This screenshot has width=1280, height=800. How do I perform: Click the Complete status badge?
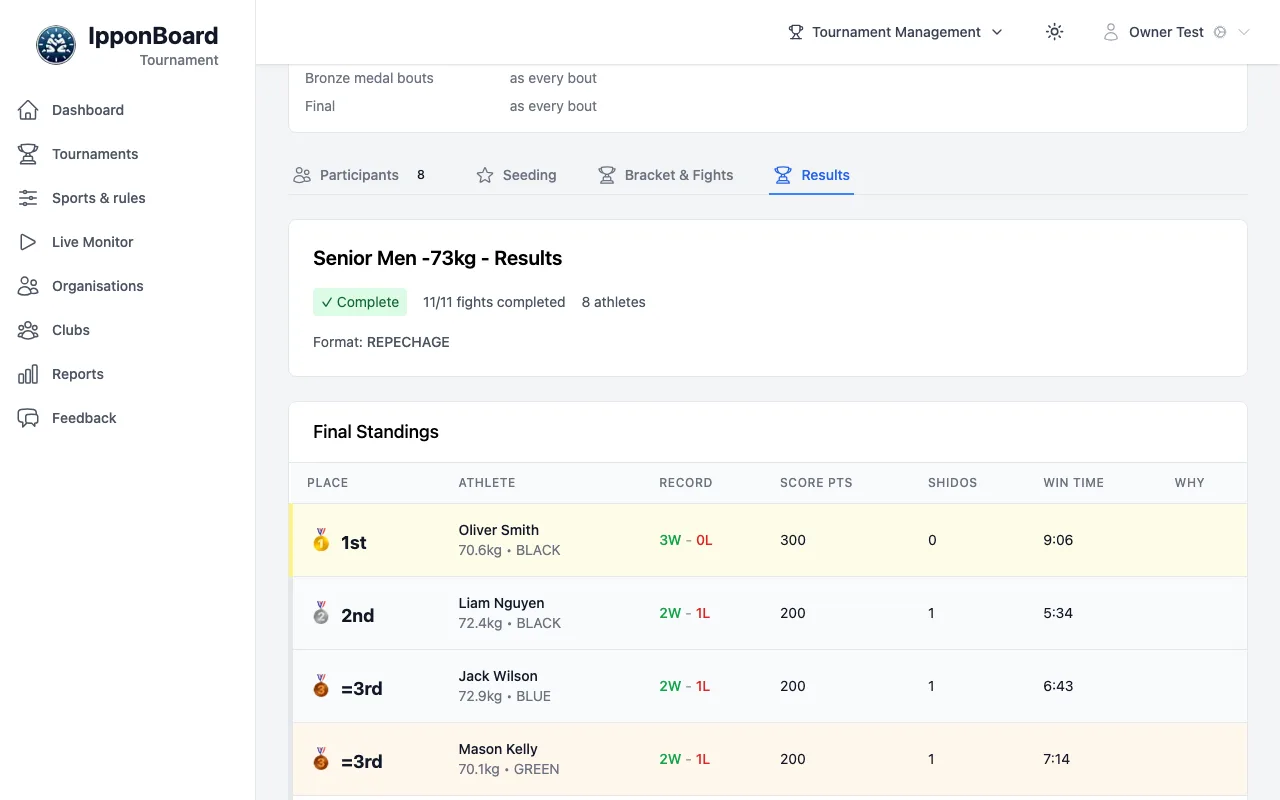click(x=360, y=302)
